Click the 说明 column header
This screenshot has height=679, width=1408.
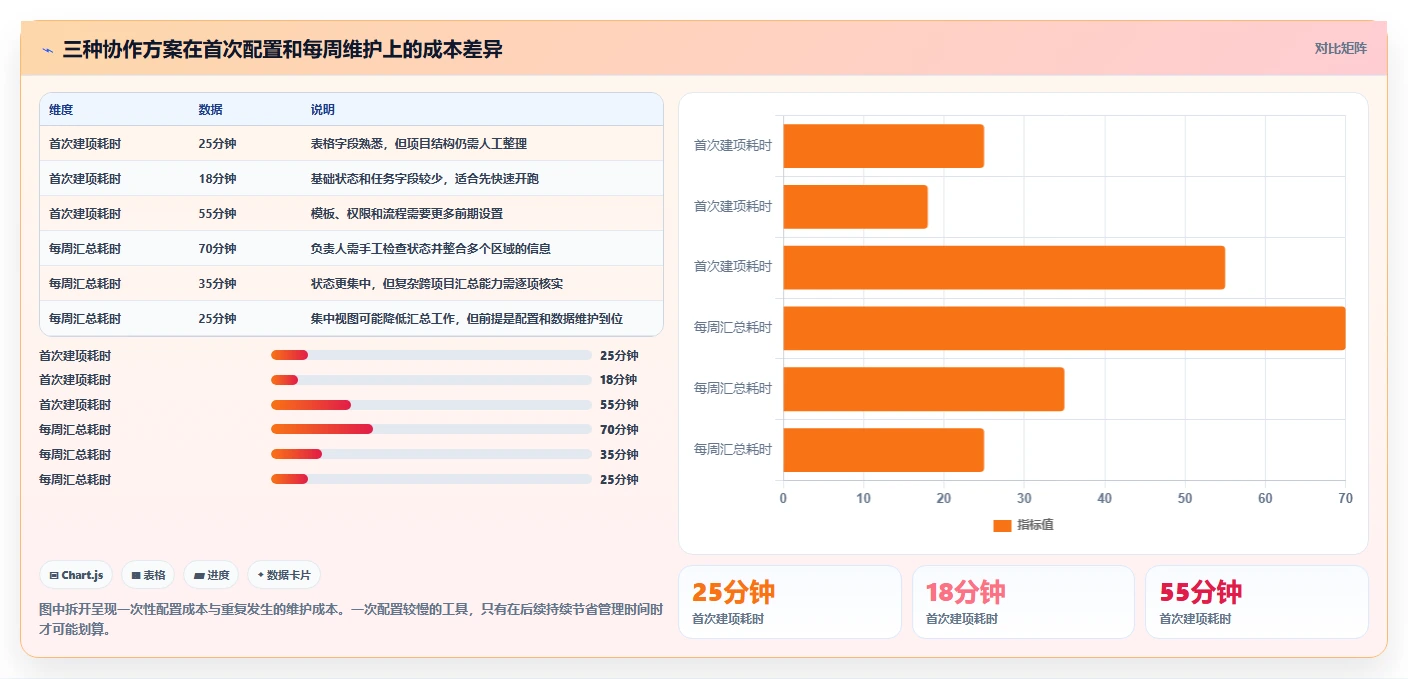point(323,110)
